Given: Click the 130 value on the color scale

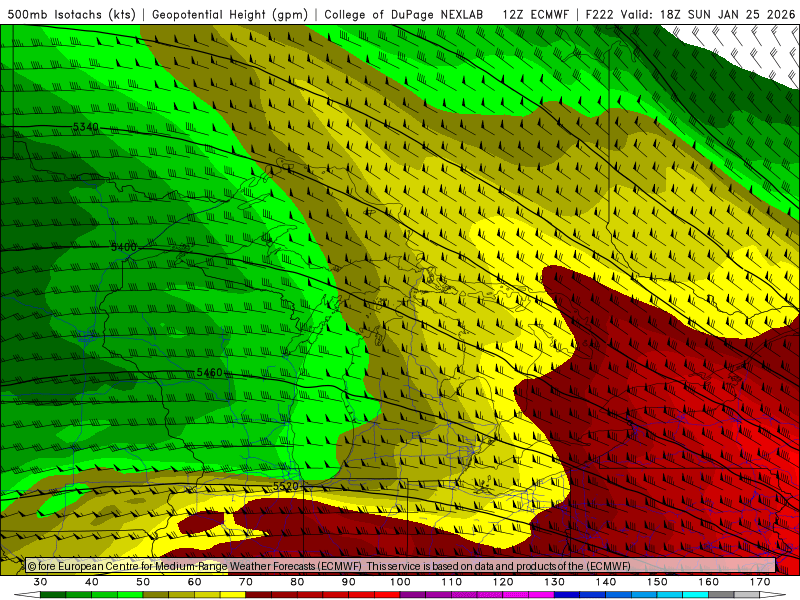Looking at the screenshot, I should tap(554, 582).
